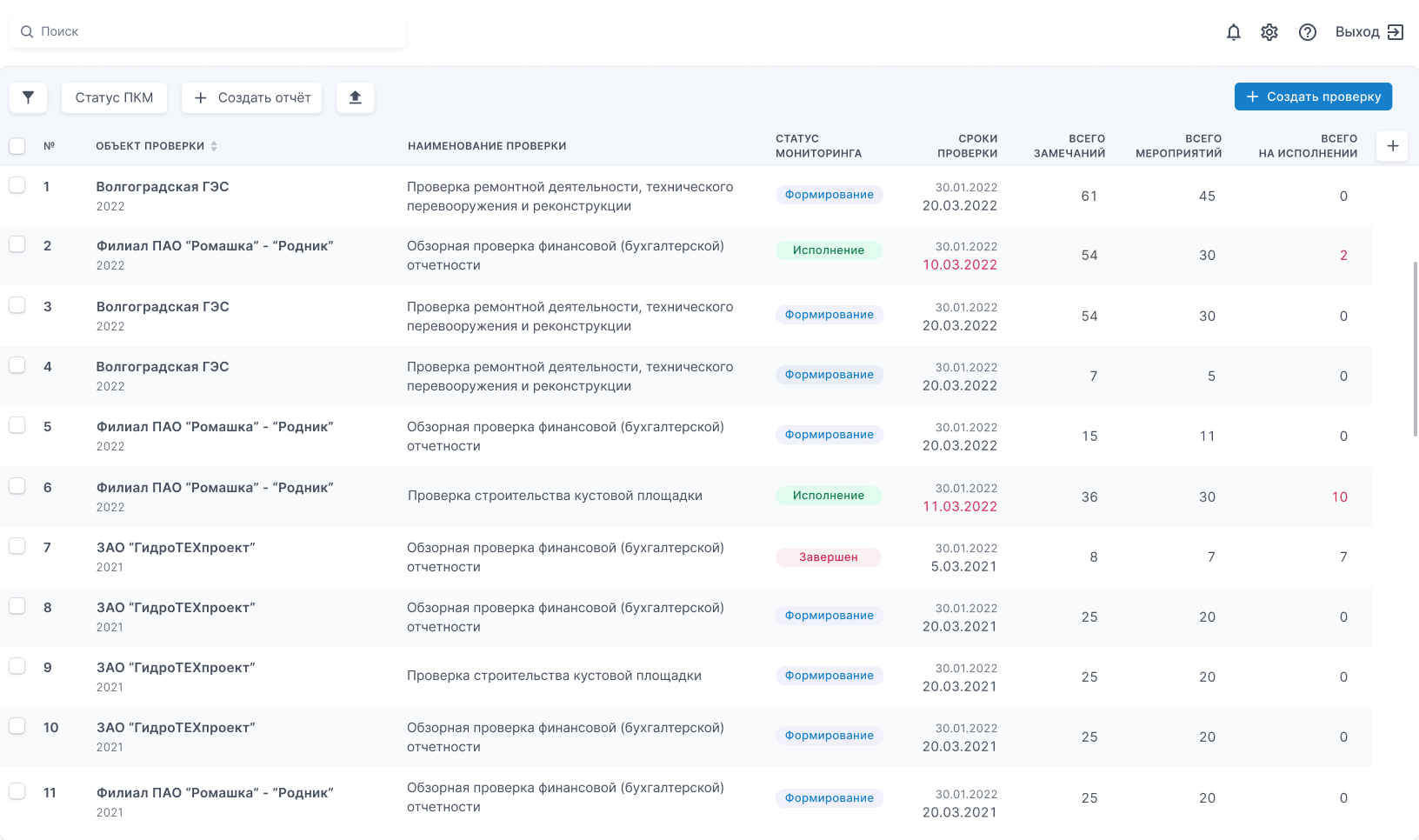1419x840 pixels.
Task: Toggle the select-all checkbox in header
Action: tap(17, 145)
